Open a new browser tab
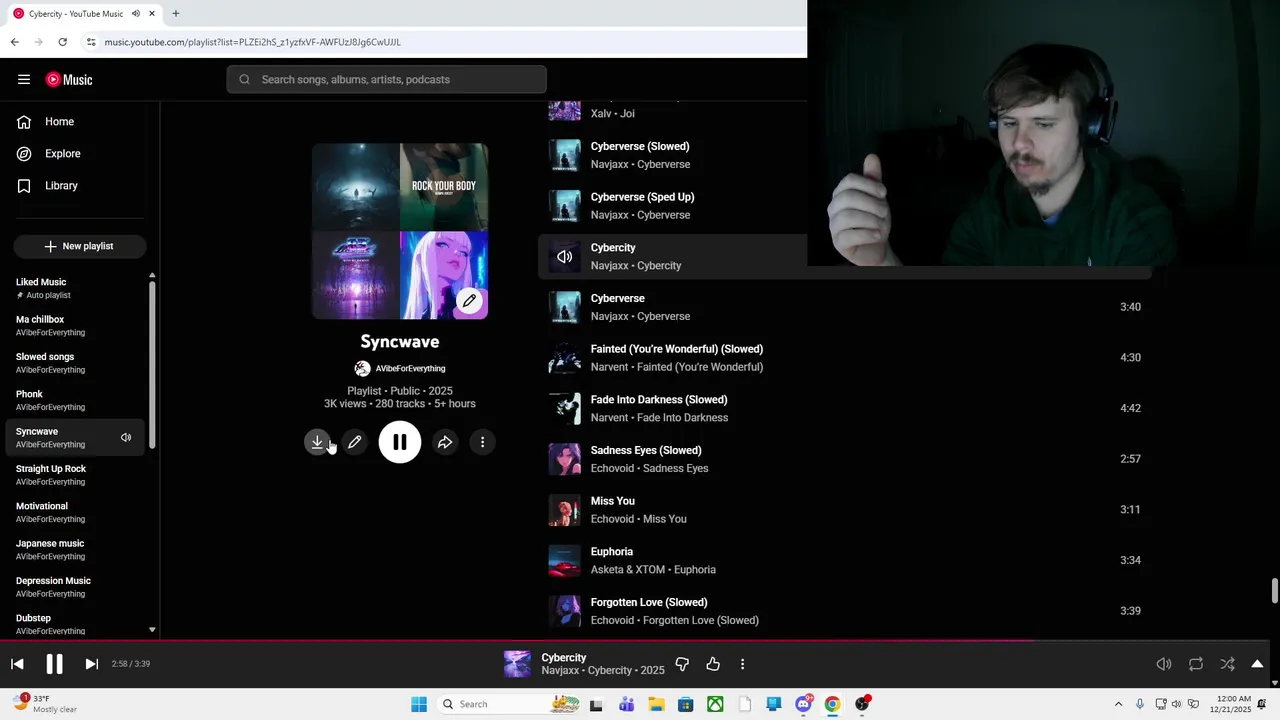Viewport: 1280px width, 720px height. pyautogui.click(x=175, y=14)
